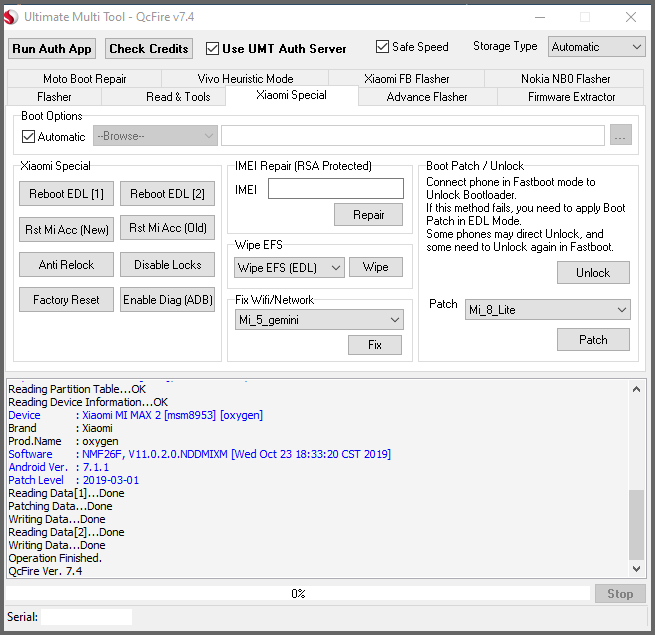Click the 'Patching Data...Done' log line
Image resolution: width=655 pixels, height=635 pixels.
[61, 506]
